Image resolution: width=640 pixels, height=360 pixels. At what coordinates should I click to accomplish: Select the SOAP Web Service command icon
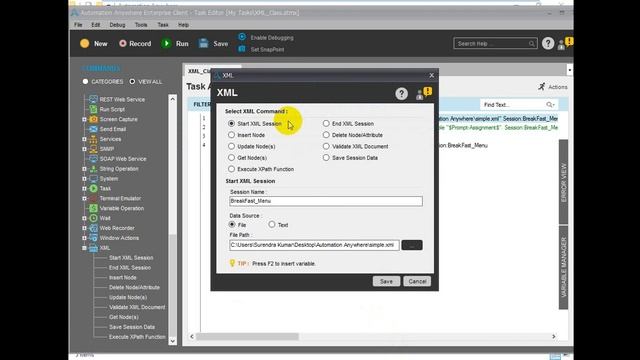pyautogui.click(x=93, y=159)
